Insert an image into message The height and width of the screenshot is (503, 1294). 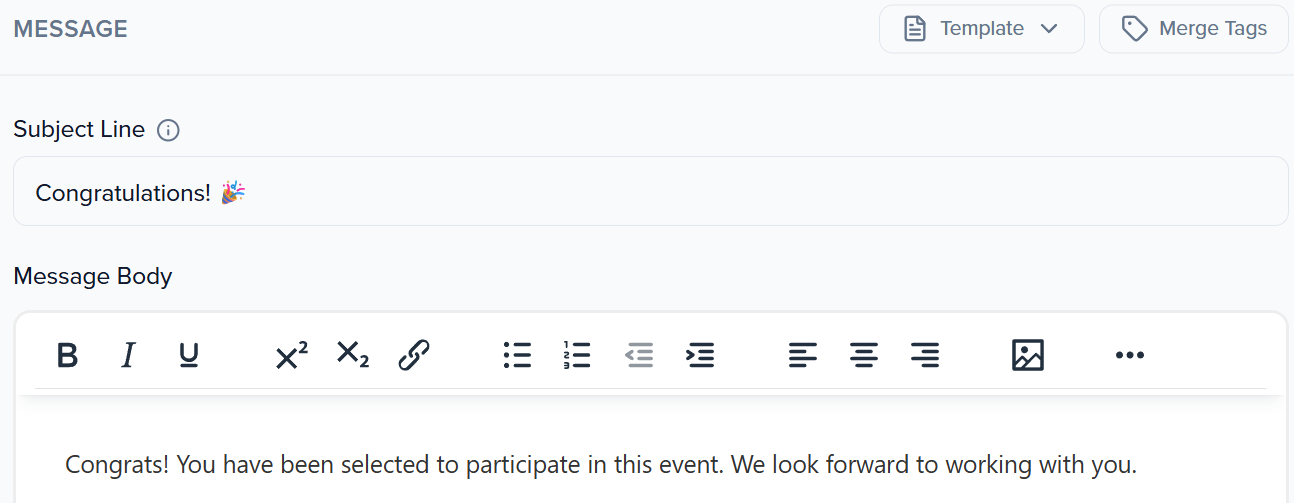[x=1027, y=355]
